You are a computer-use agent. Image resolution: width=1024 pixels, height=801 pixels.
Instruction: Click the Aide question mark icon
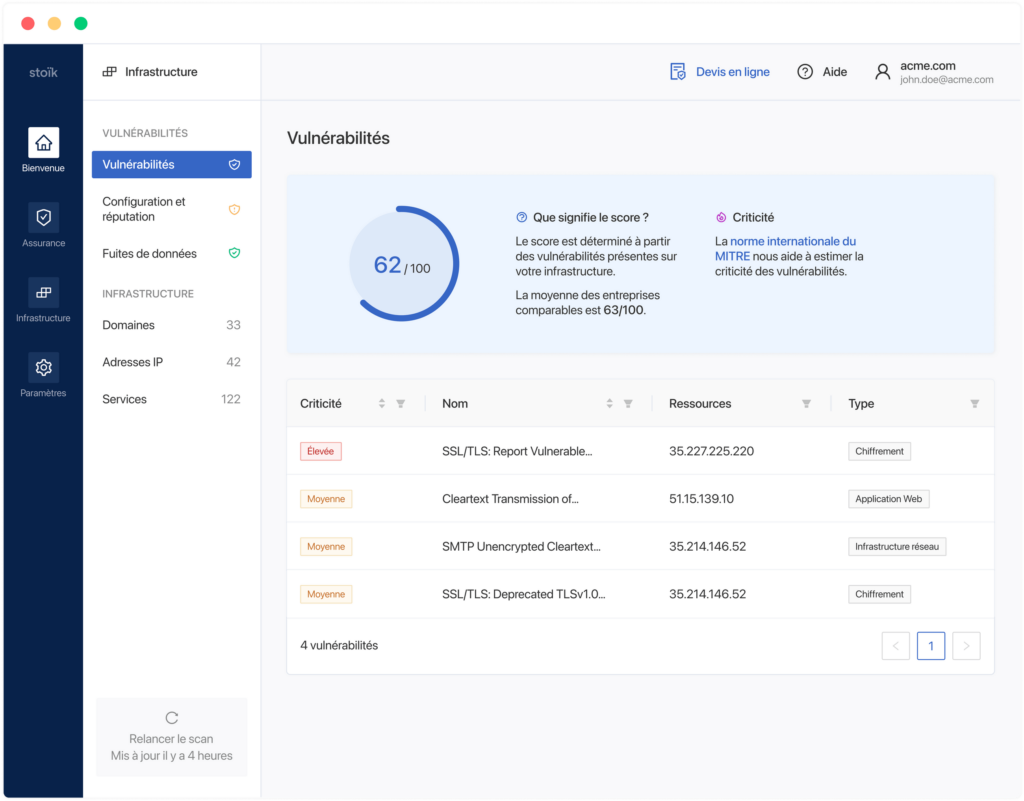(805, 72)
